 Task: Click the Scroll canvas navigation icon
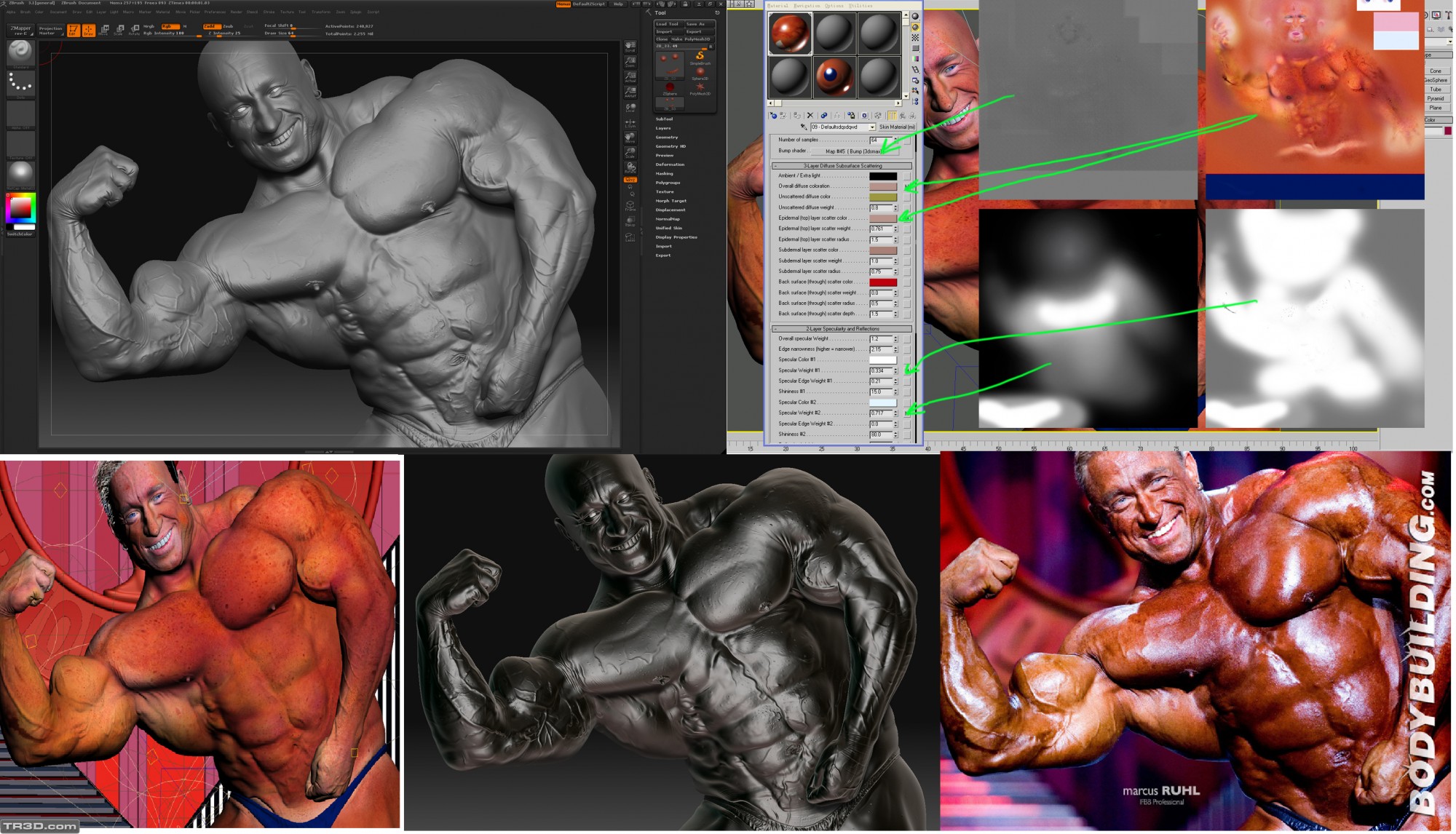pos(630,47)
